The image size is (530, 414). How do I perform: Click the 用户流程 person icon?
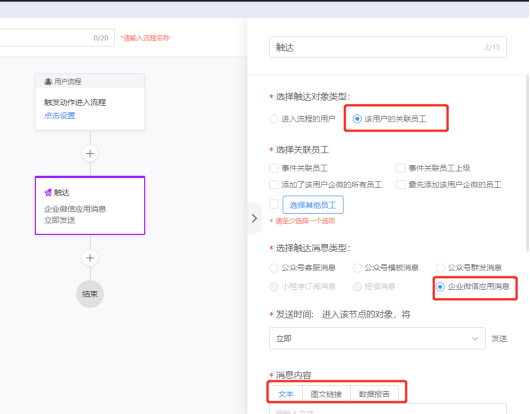pyautogui.click(x=48, y=81)
